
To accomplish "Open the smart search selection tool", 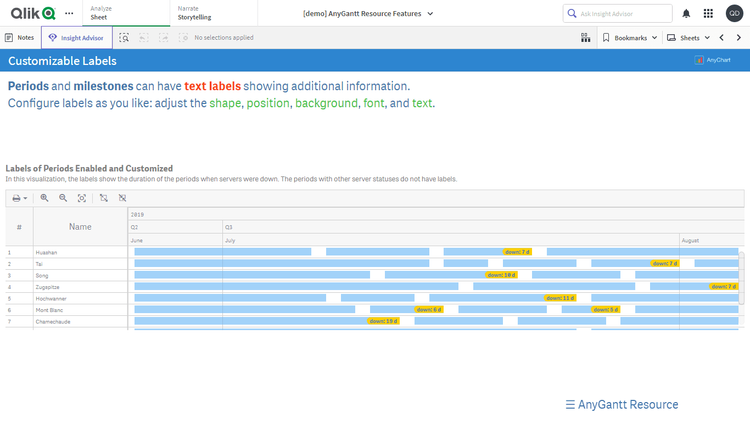I will click(x=124, y=37).
